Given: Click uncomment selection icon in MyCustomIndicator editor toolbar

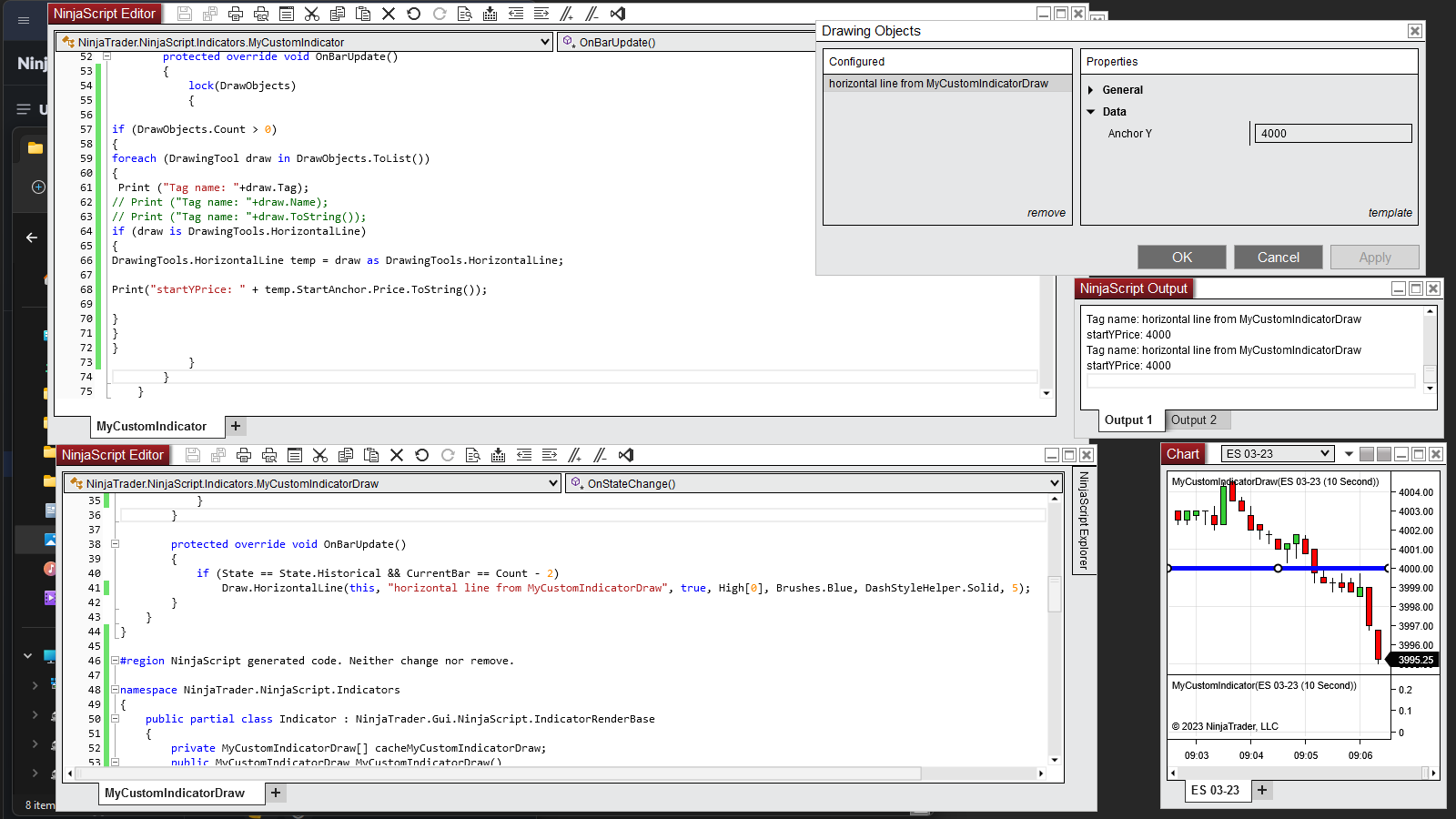Looking at the screenshot, I should pos(591,14).
